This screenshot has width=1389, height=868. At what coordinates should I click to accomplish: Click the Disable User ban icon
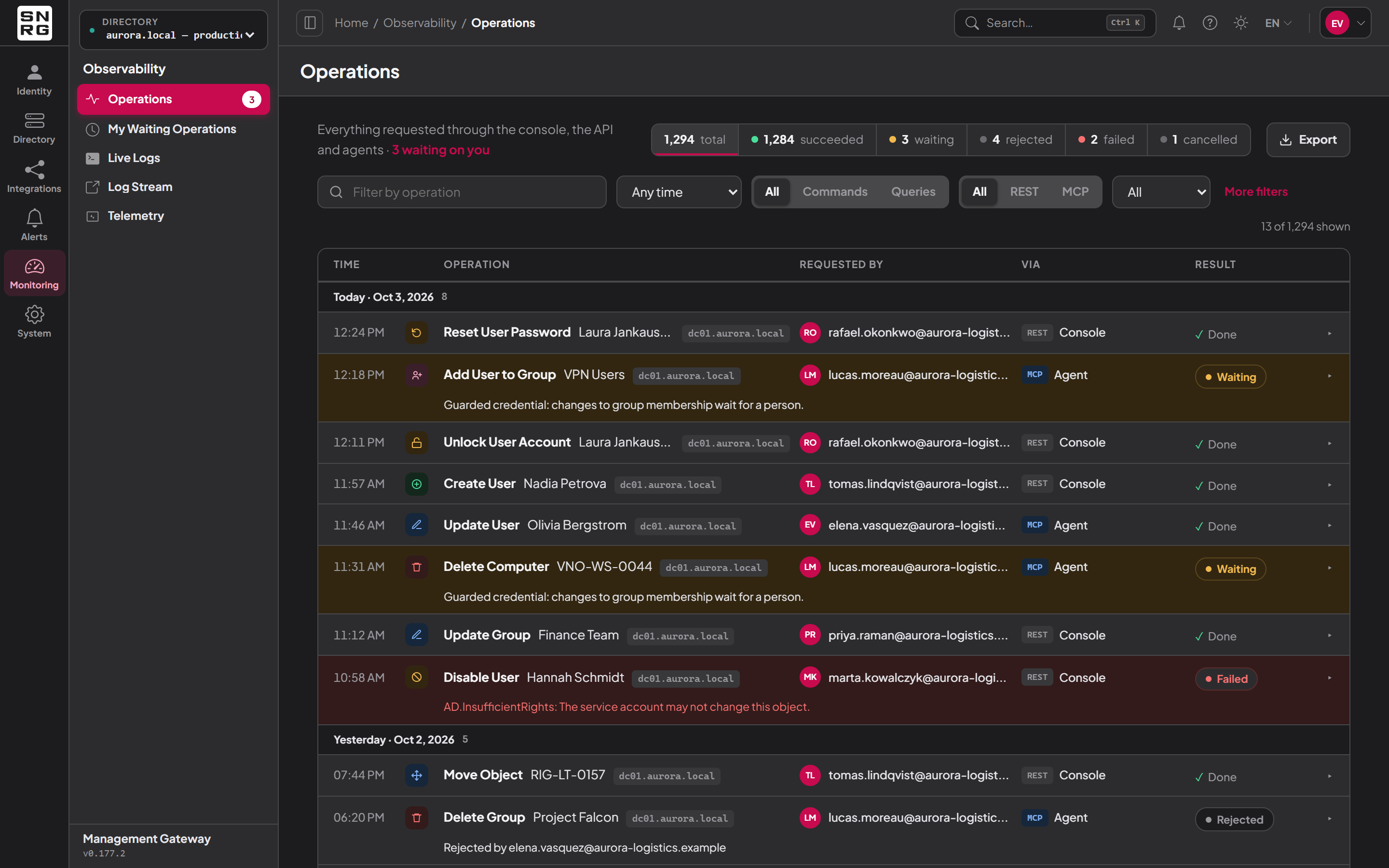point(417,678)
